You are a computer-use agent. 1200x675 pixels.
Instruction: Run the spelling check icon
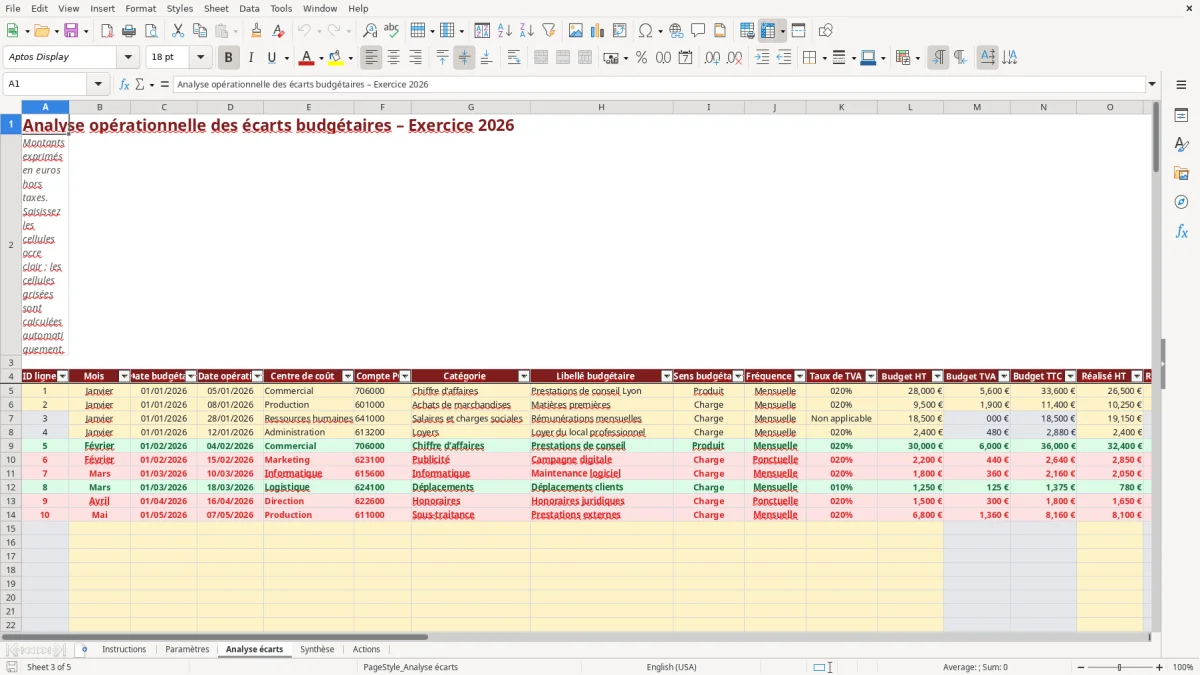click(392, 31)
